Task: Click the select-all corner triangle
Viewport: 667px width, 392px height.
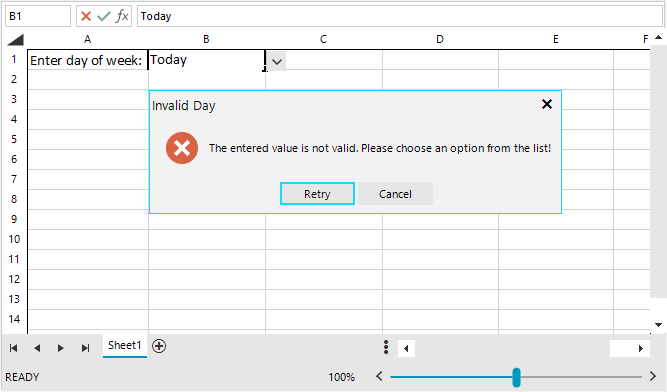Action: (16, 40)
